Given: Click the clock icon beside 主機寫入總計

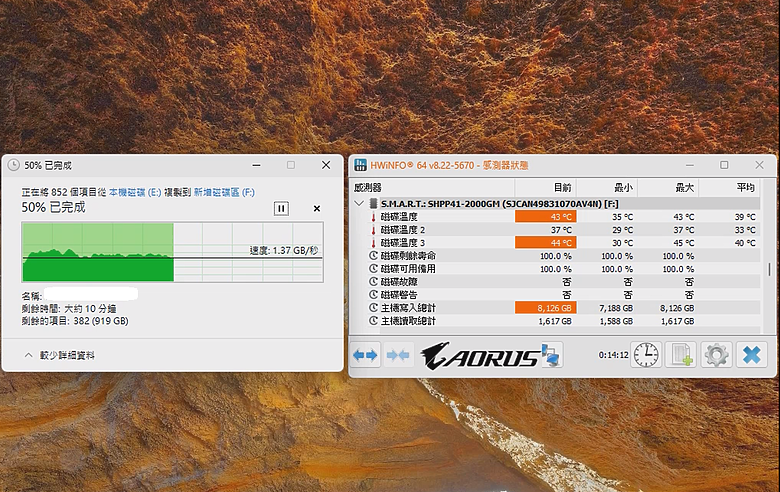Looking at the screenshot, I should click(x=374, y=308).
